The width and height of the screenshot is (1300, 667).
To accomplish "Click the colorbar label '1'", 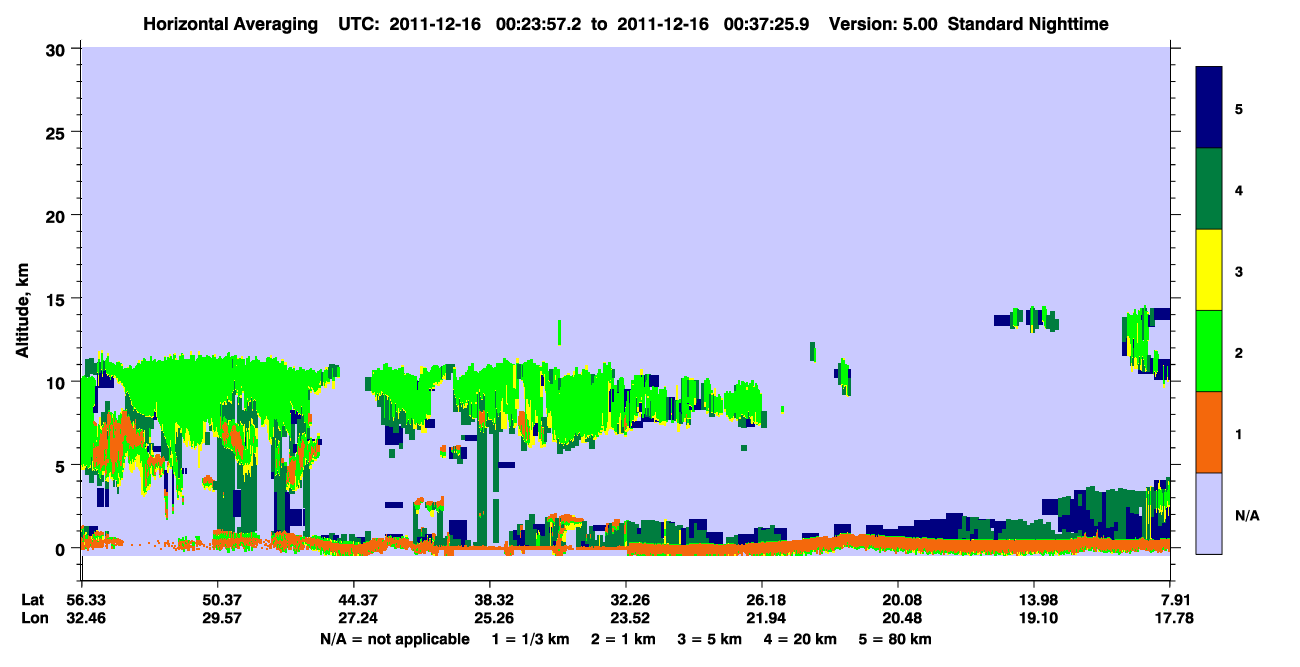I will tap(1239, 433).
